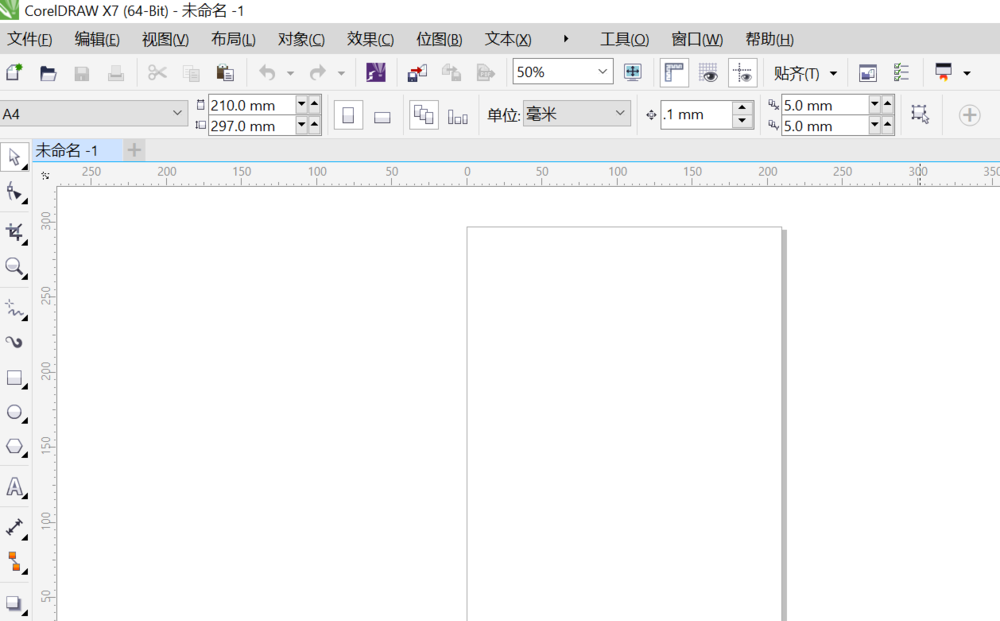
Task: Click the page height 297.0 mm field
Action: click(x=252, y=126)
